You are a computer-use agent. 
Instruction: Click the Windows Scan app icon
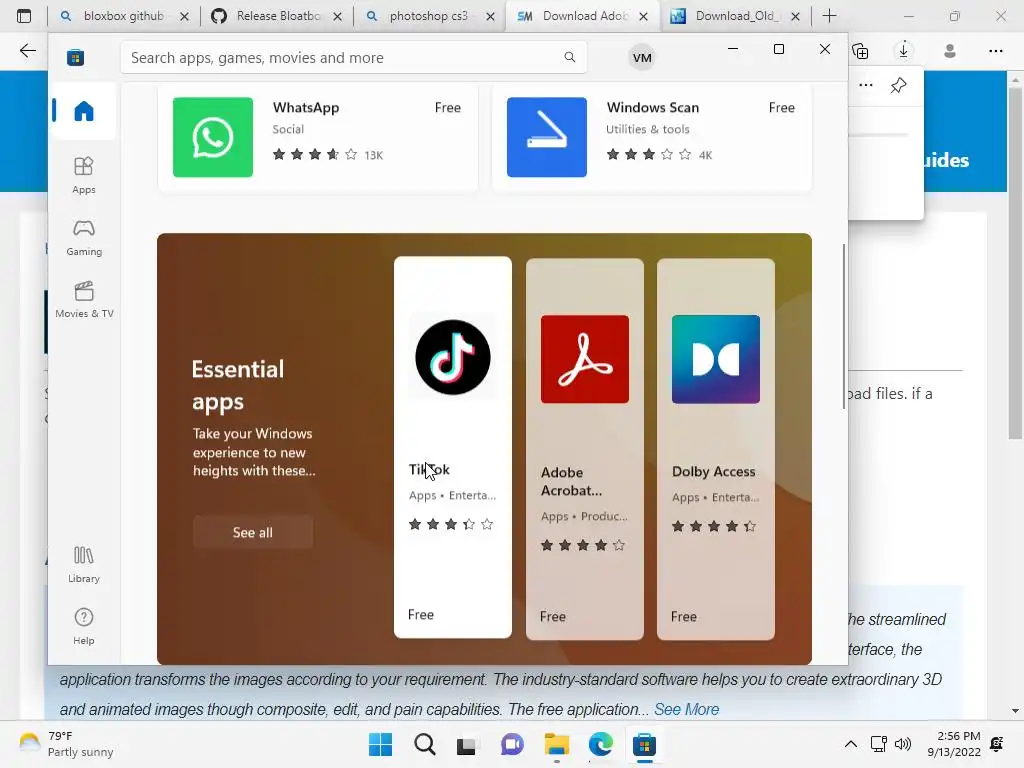547,137
